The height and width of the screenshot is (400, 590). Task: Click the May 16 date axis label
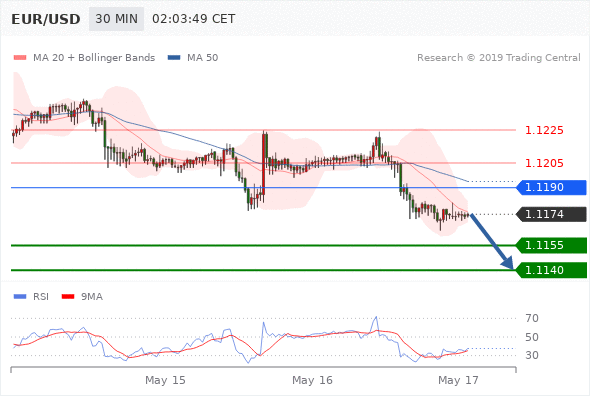312,380
